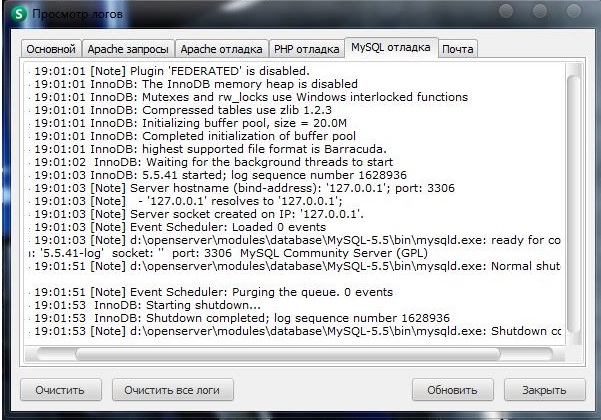The width and height of the screenshot is (601, 420).
Task: Click the Очистить button
Action: click(x=61, y=390)
